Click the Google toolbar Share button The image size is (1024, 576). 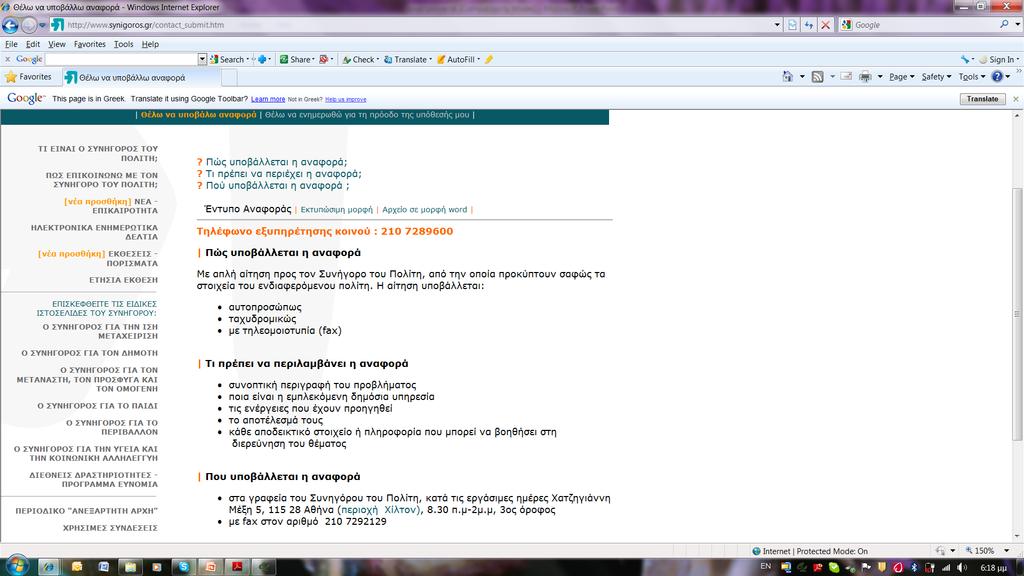[296, 59]
